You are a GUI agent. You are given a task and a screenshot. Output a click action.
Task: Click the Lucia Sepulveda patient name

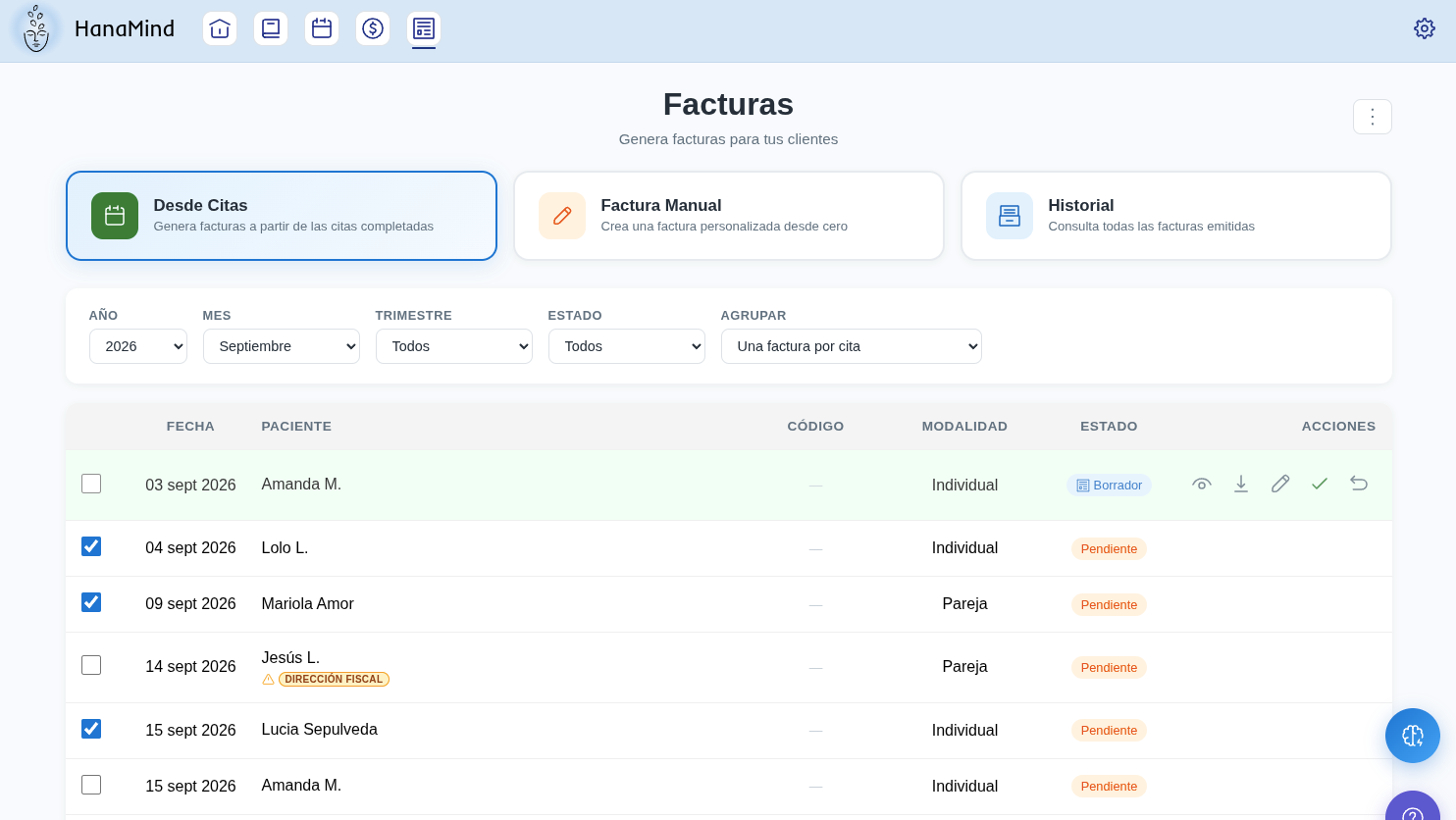320,730
